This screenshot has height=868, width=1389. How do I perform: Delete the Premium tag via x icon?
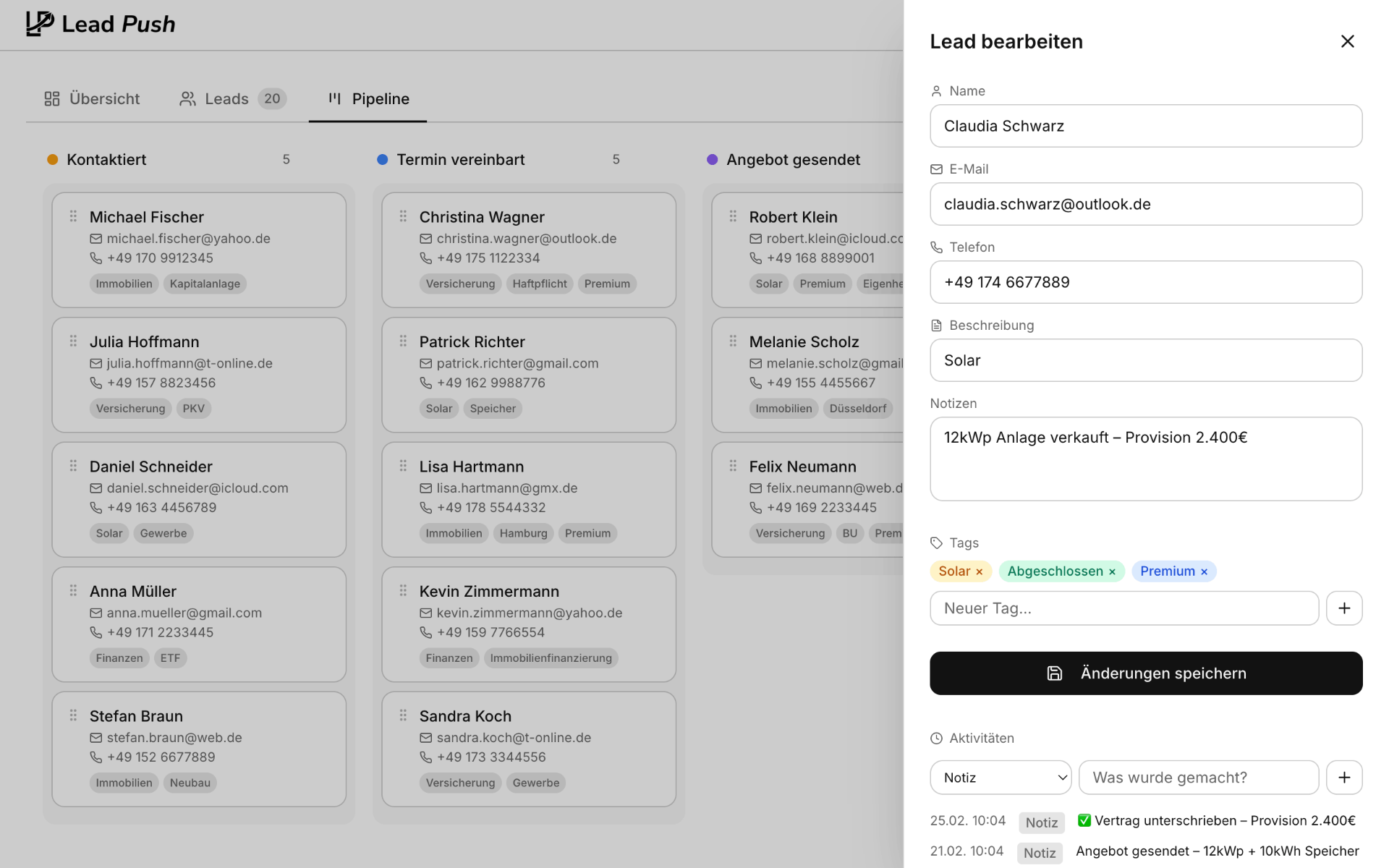click(x=1205, y=572)
